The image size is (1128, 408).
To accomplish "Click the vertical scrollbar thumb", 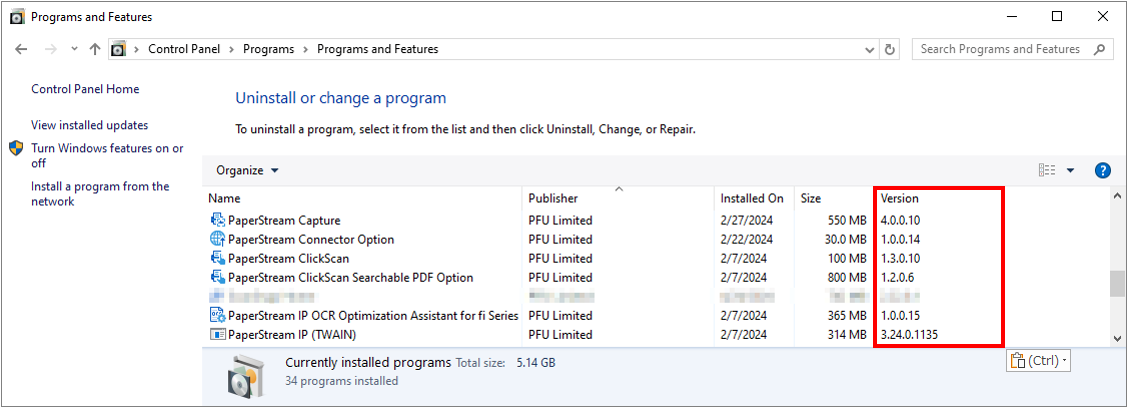I will [x=1116, y=284].
